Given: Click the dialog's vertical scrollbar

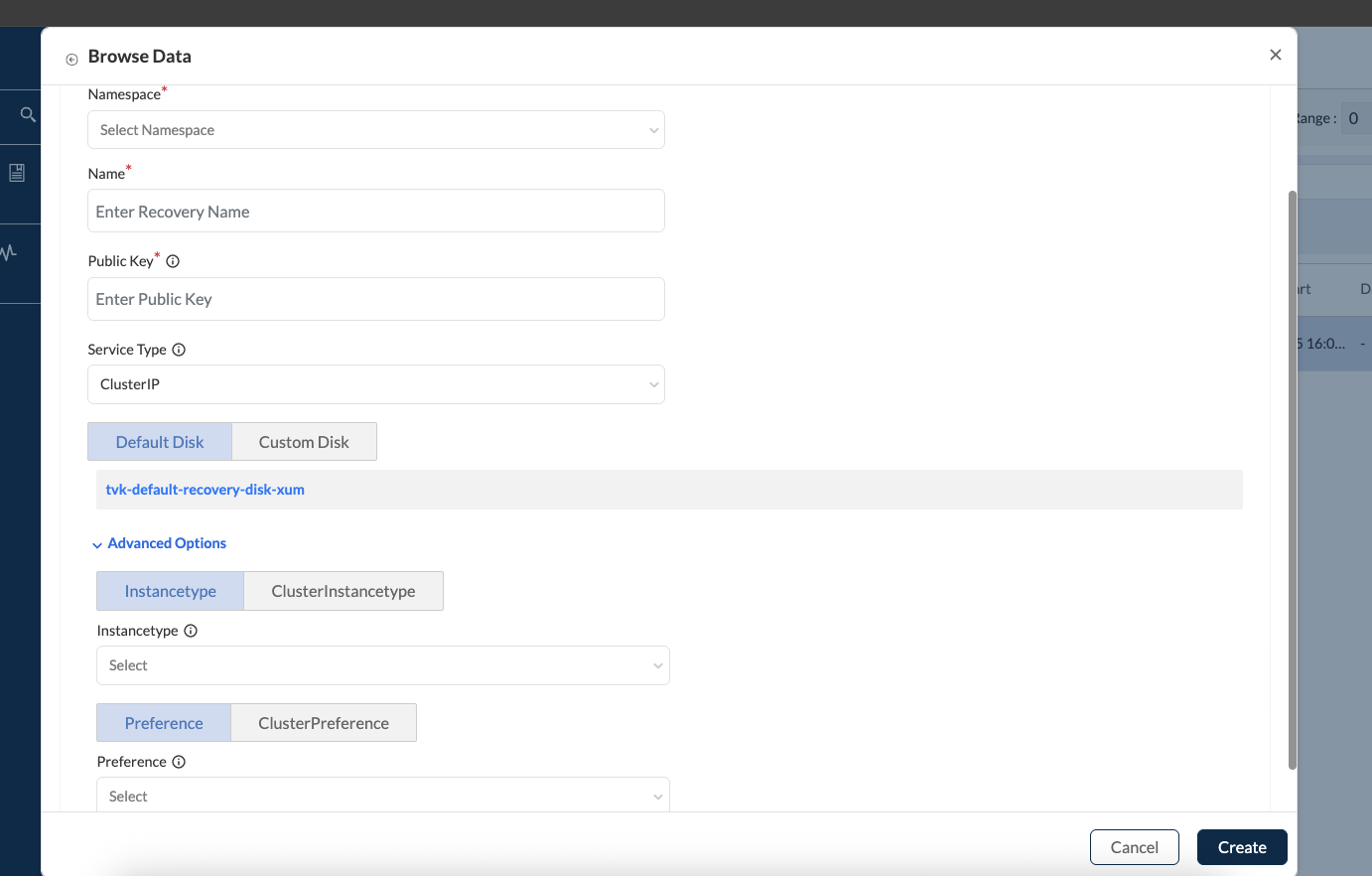Looking at the screenshot, I should pyautogui.click(x=1292, y=477).
